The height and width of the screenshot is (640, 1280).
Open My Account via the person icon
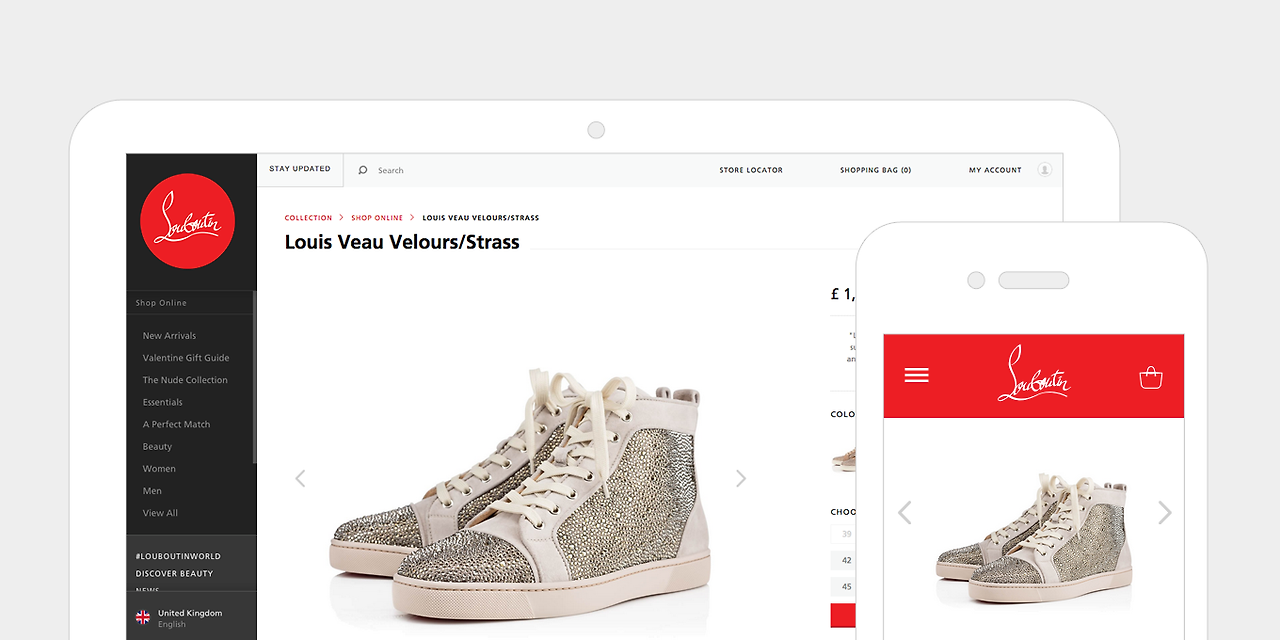1044,170
